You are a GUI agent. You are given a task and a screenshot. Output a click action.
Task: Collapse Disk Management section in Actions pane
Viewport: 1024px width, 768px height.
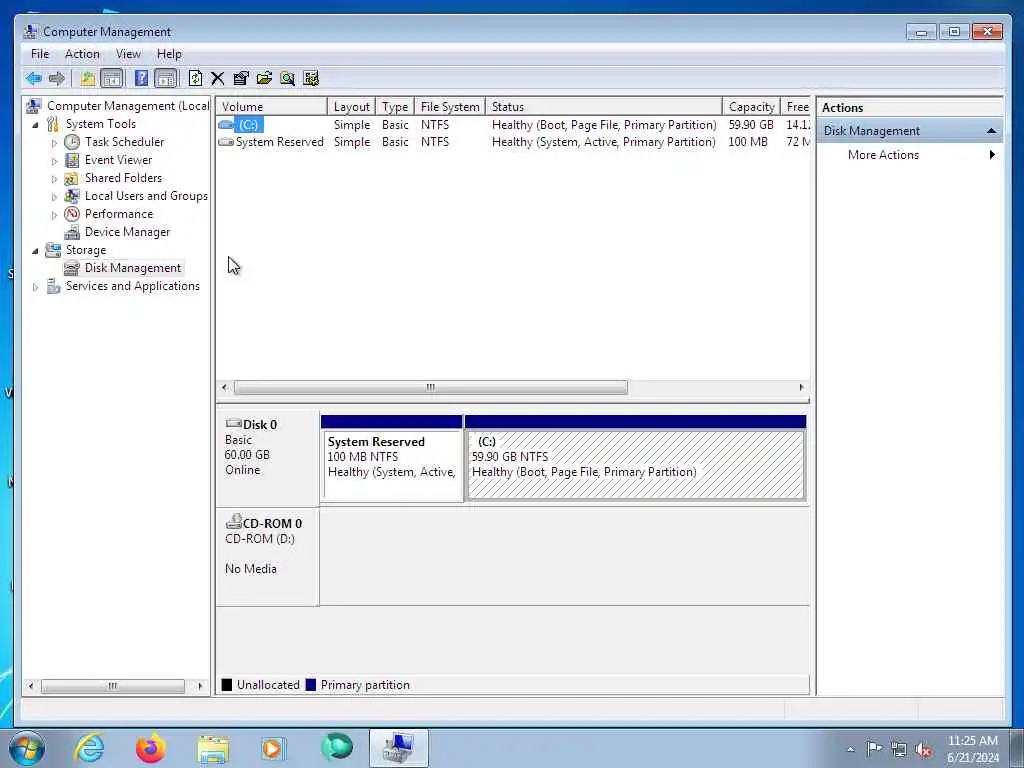[991, 131]
